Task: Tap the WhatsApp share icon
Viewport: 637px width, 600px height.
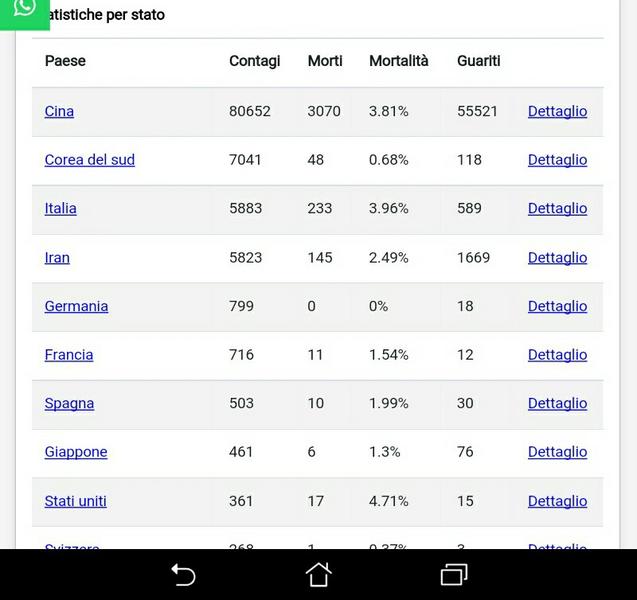Action: [24, 10]
